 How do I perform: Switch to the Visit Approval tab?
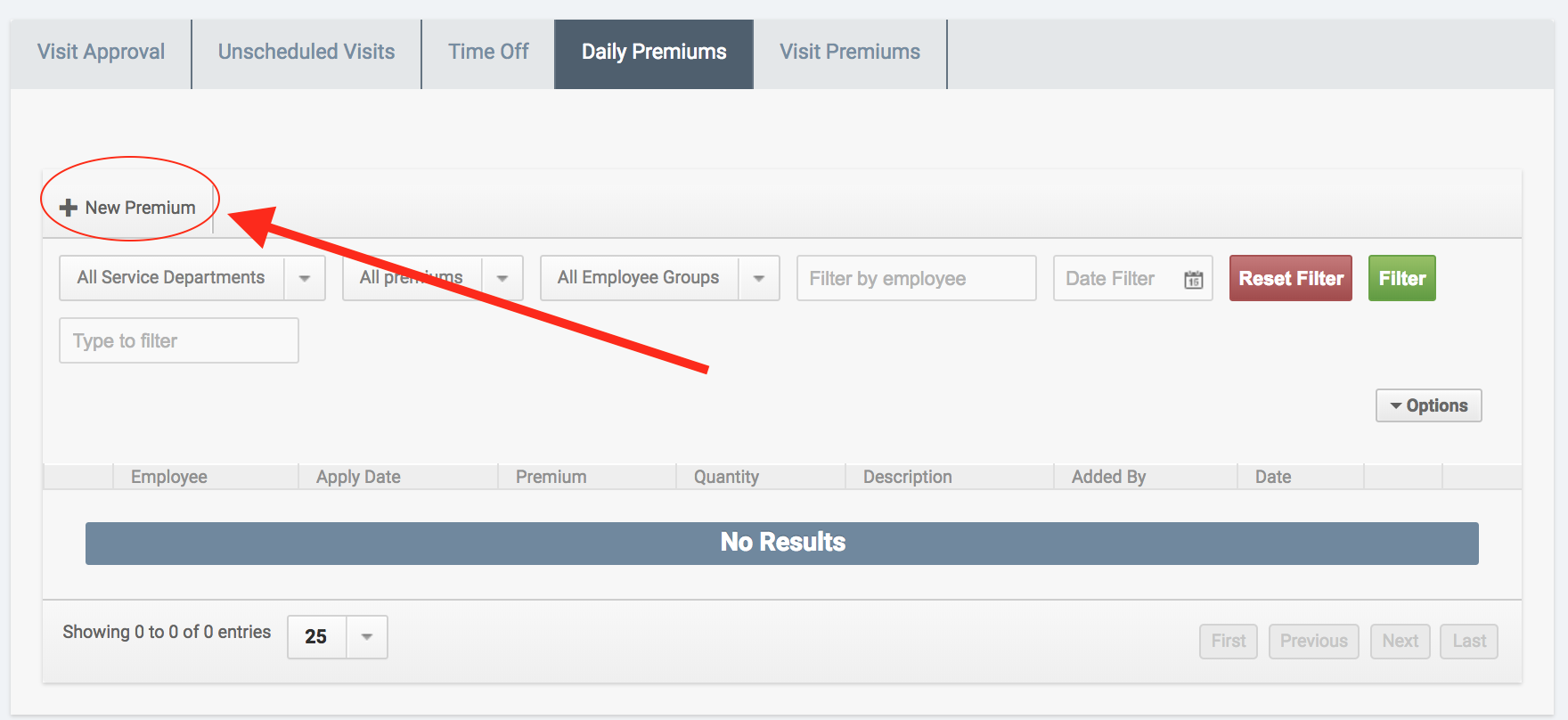(101, 53)
